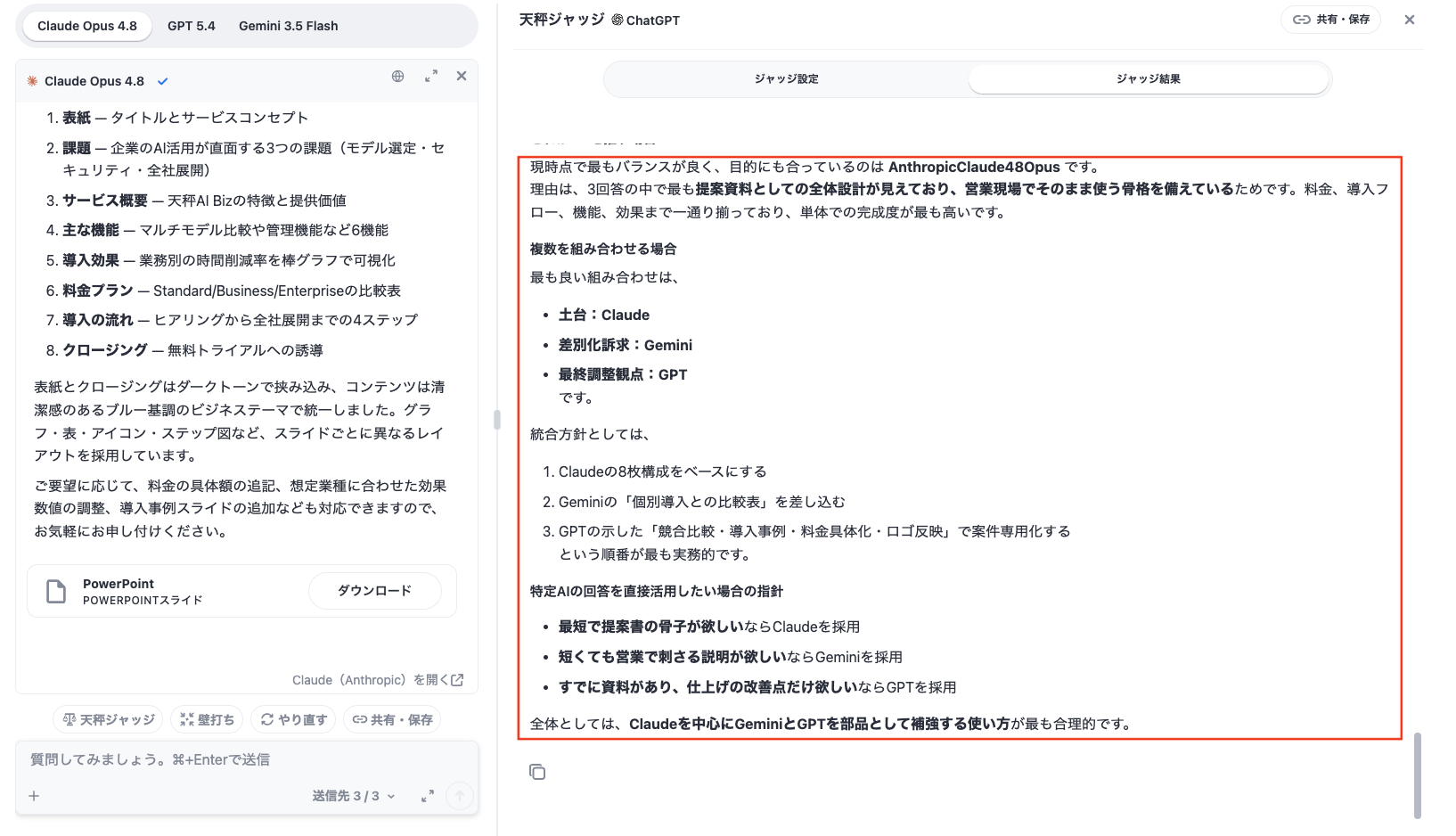The width and height of the screenshot is (1456, 836).
Task: Click 共有・保存 below the chat panel
Action: [393, 719]
